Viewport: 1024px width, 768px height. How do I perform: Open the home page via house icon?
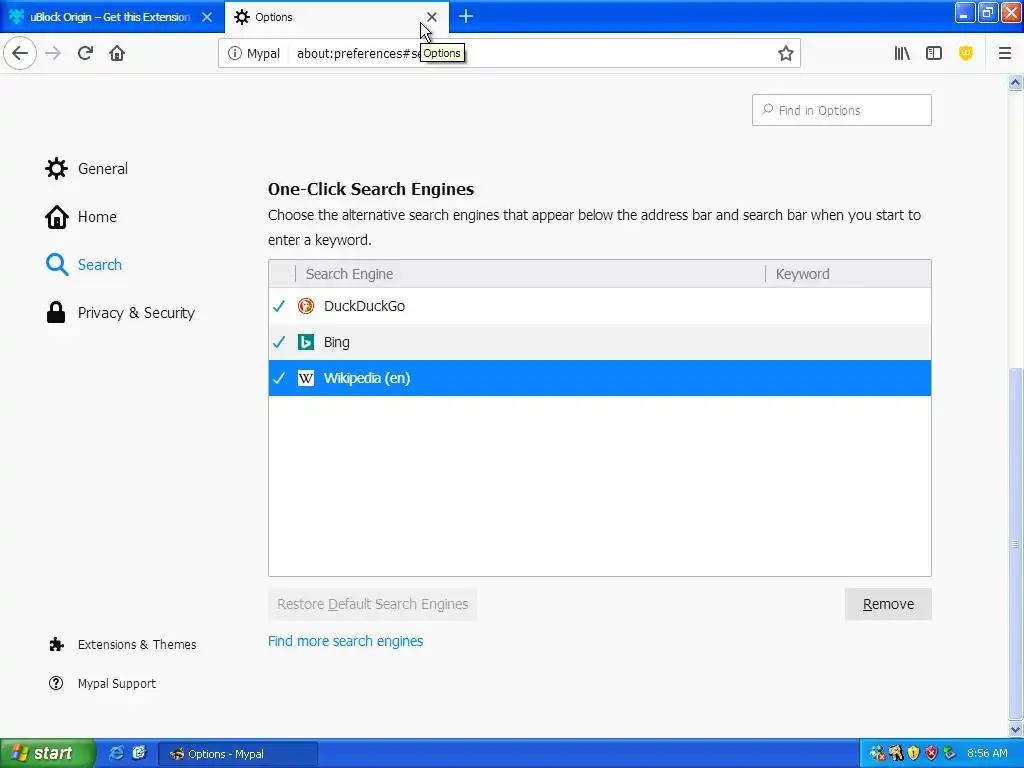pyautogui.click(x=117, y=53)
